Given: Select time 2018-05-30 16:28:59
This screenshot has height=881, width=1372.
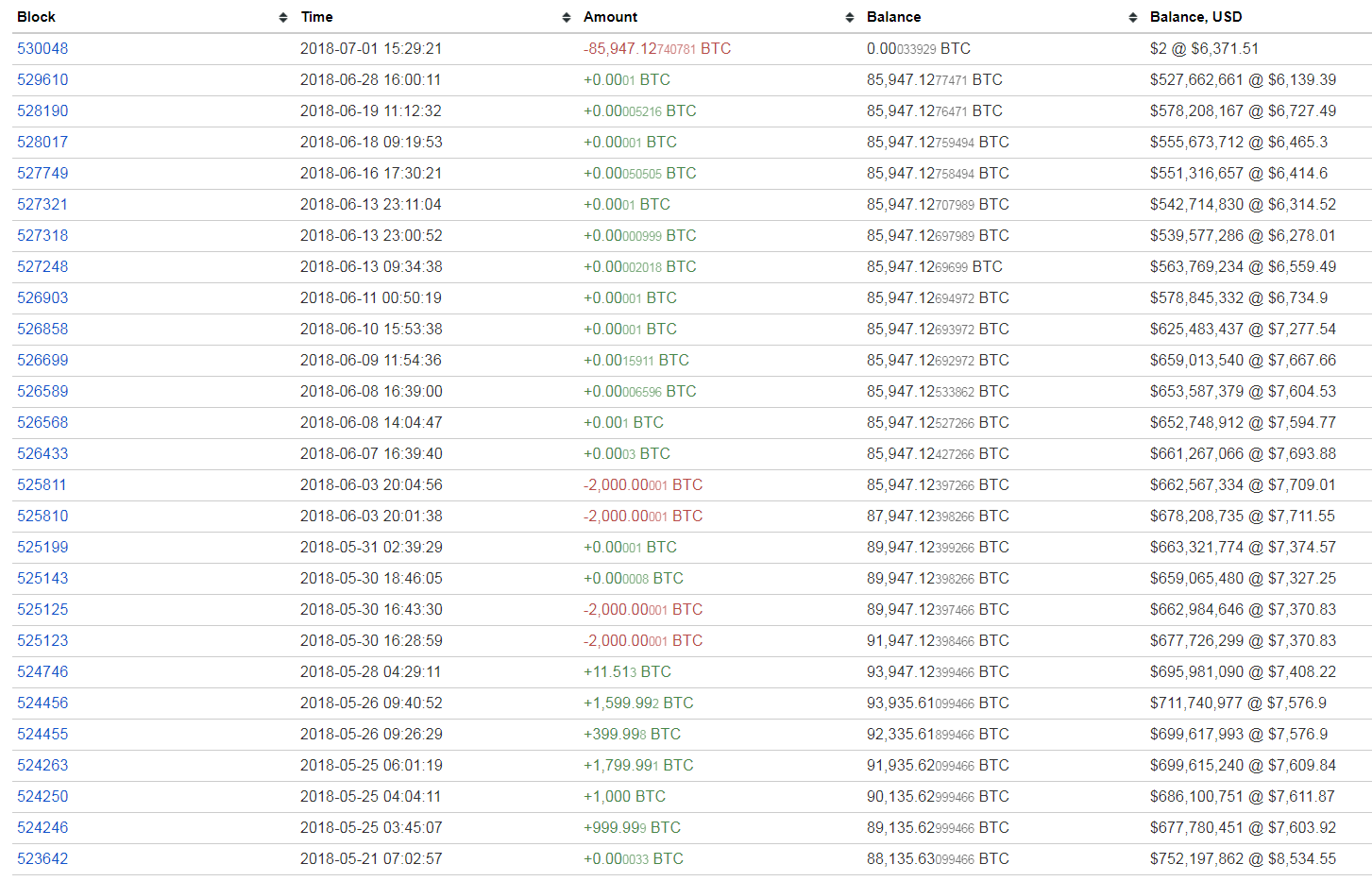Looking at the screenshot, I should click(371, 641).
